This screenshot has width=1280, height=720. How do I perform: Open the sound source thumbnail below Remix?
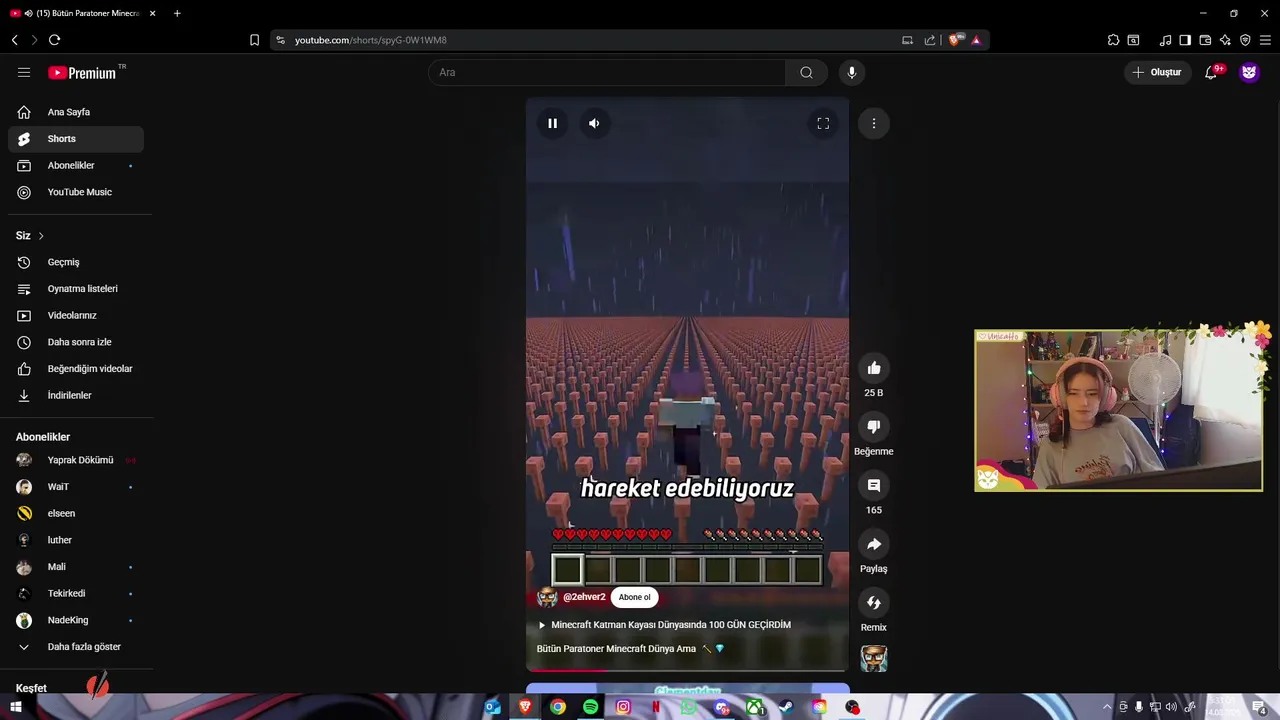pos(874,658)
